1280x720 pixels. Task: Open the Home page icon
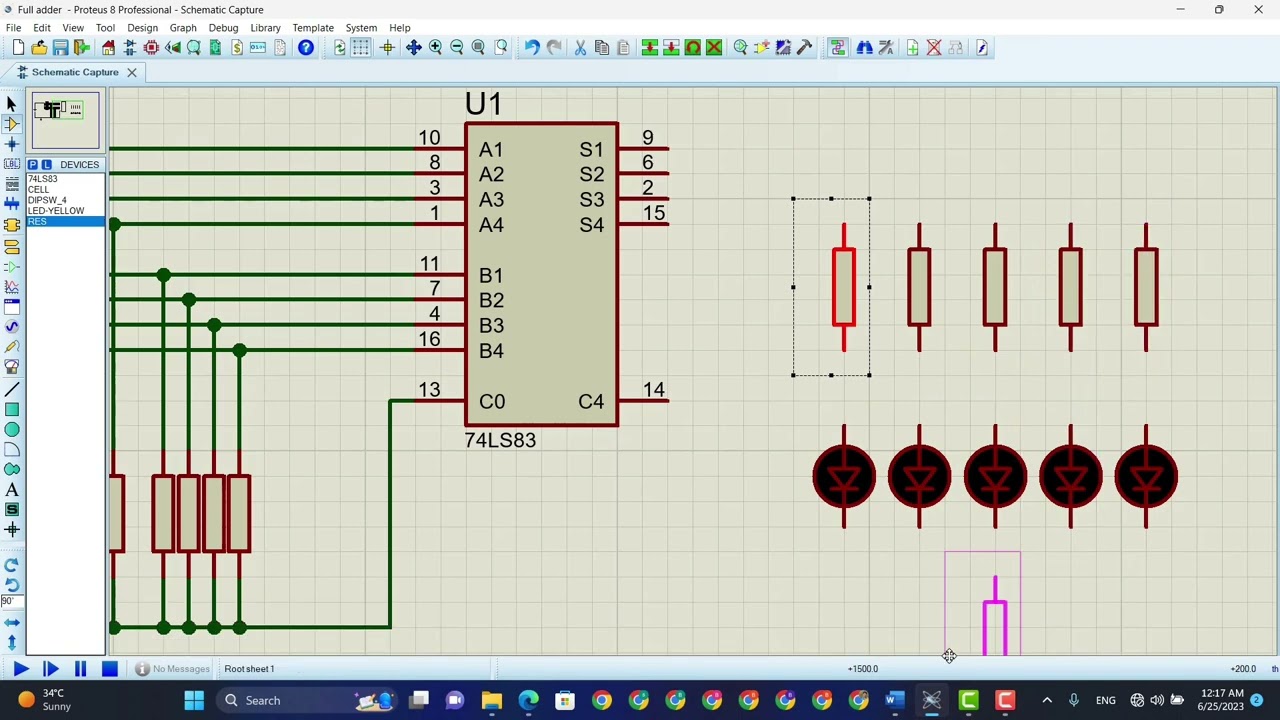coord(108,47)
